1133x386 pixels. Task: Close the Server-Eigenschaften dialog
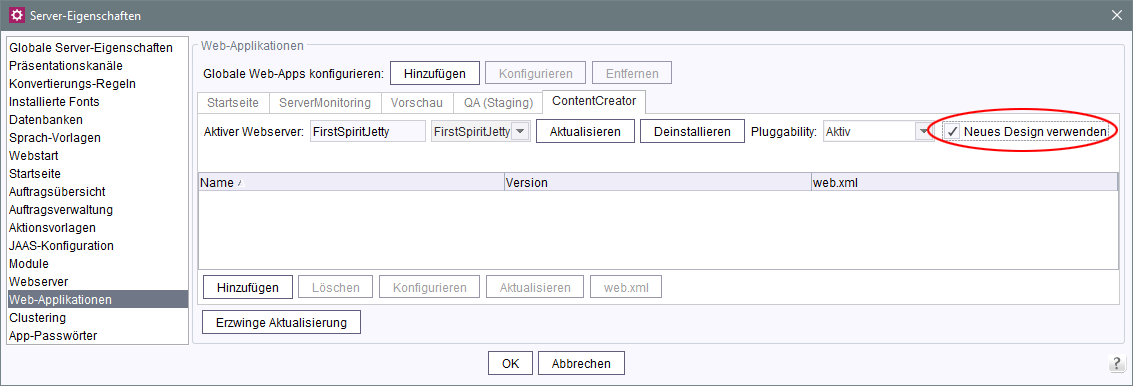(1117, 15)
